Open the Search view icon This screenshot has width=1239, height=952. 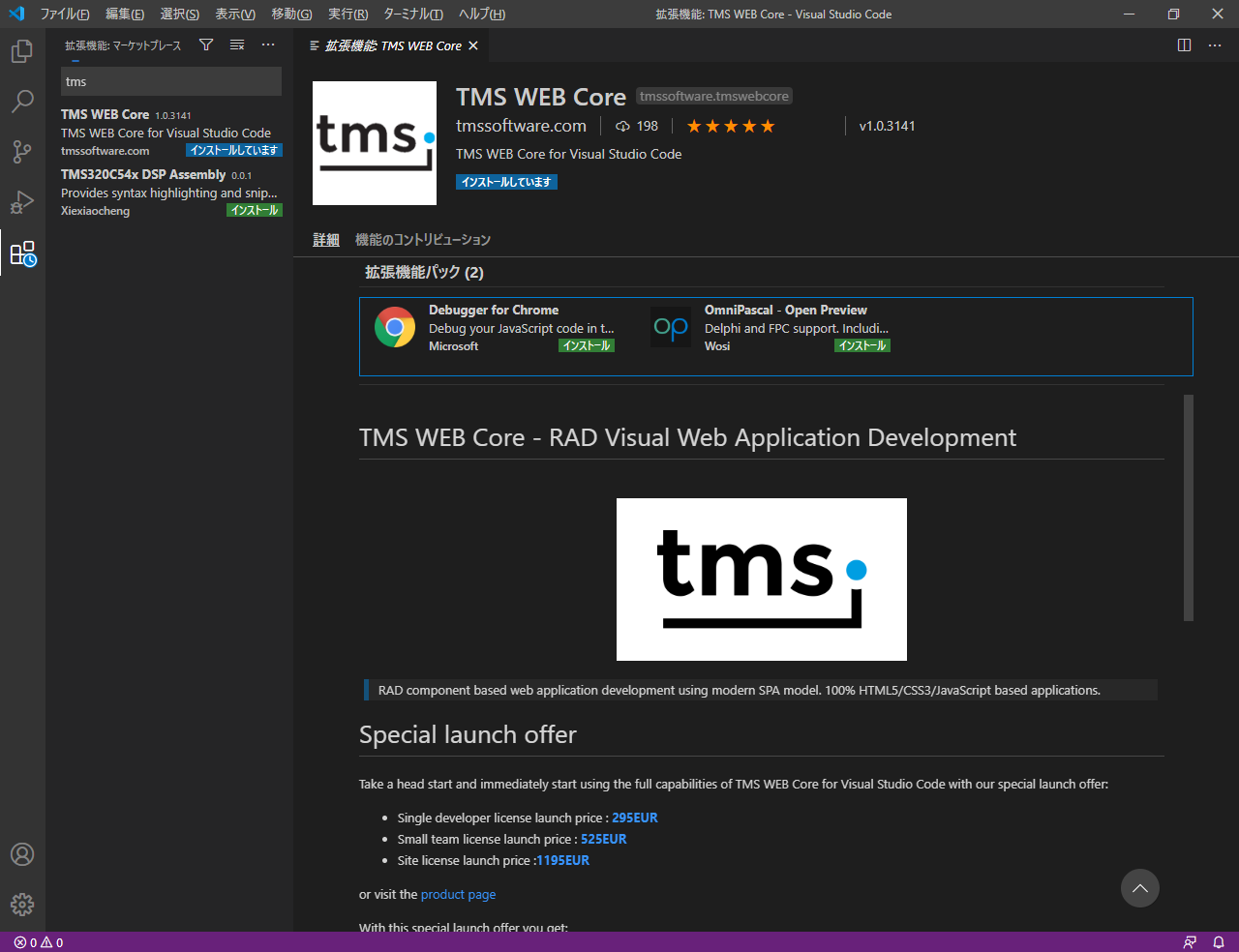coord(22,102)
